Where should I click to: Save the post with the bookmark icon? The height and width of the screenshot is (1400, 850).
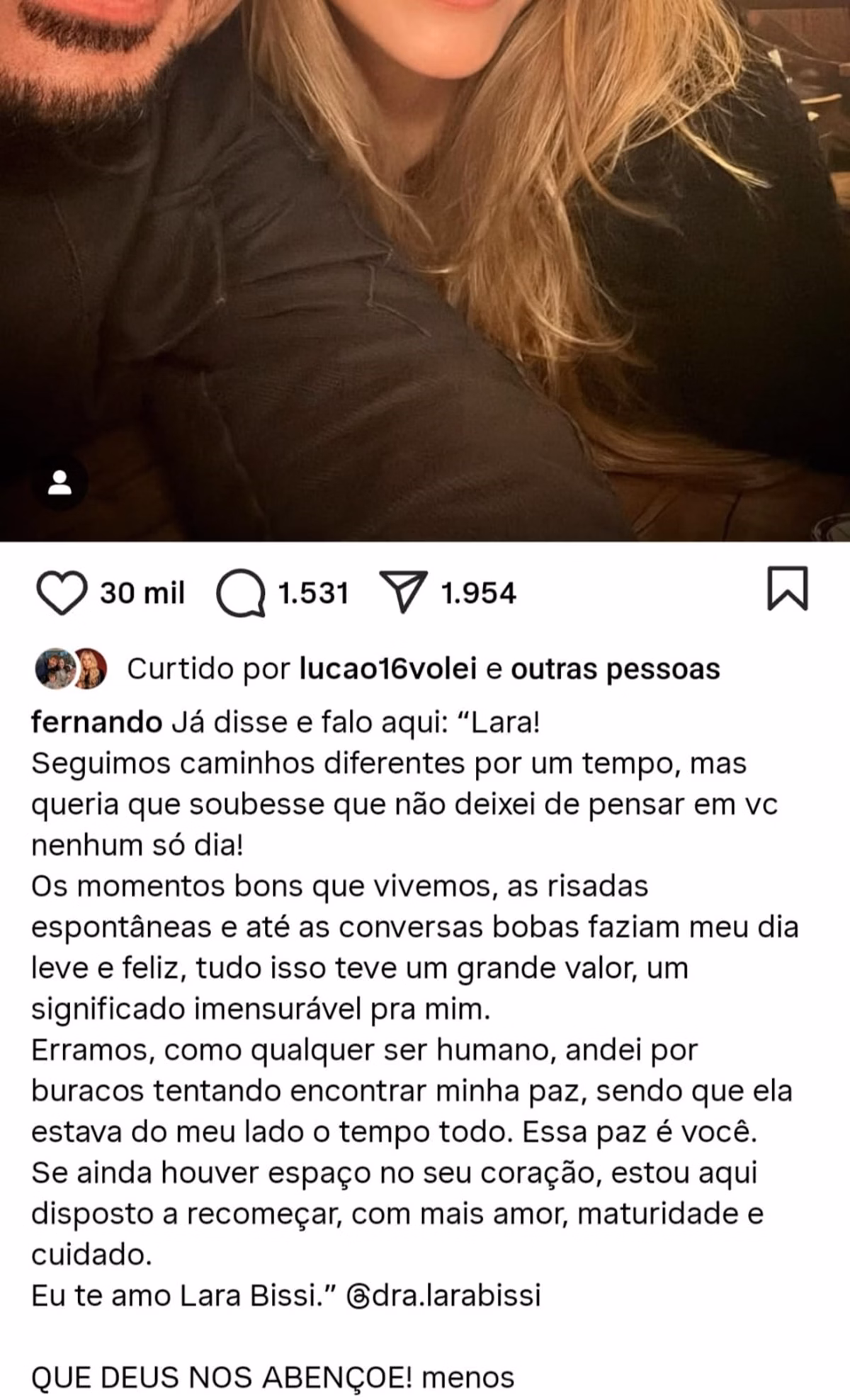[787, 588]
